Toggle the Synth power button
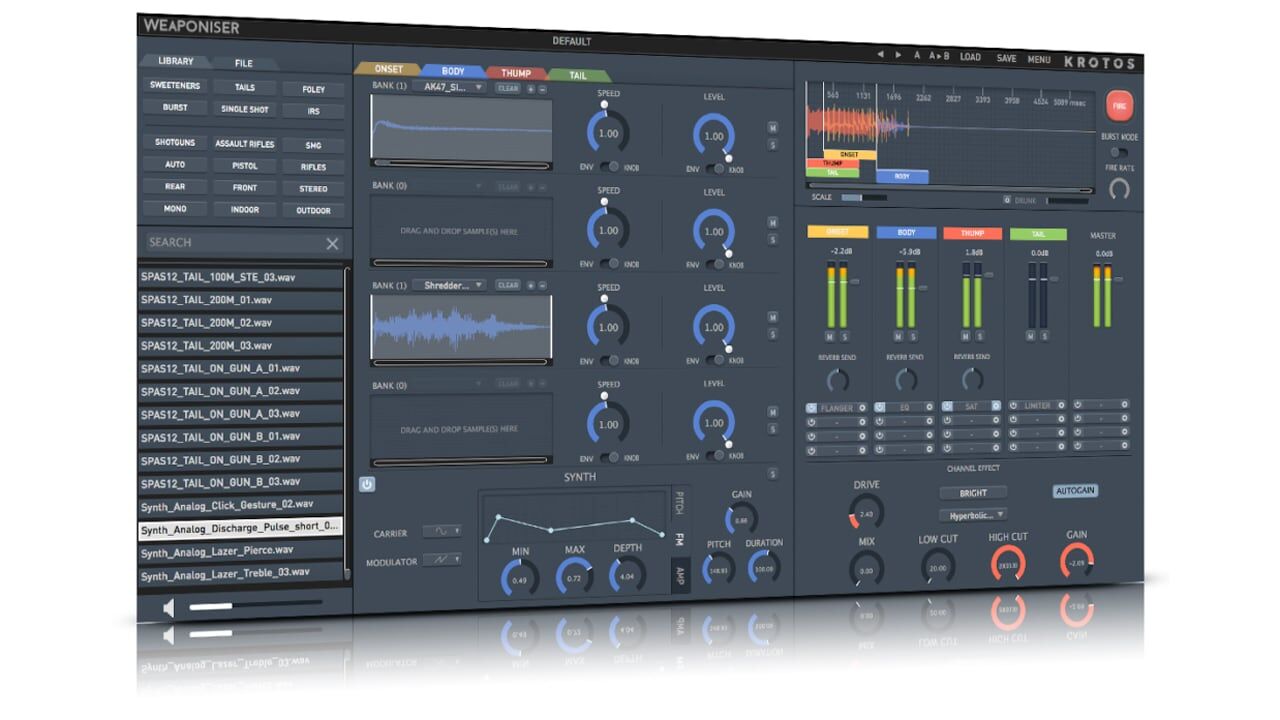Screen dimensions: 1280x720 tap(367, 484)
